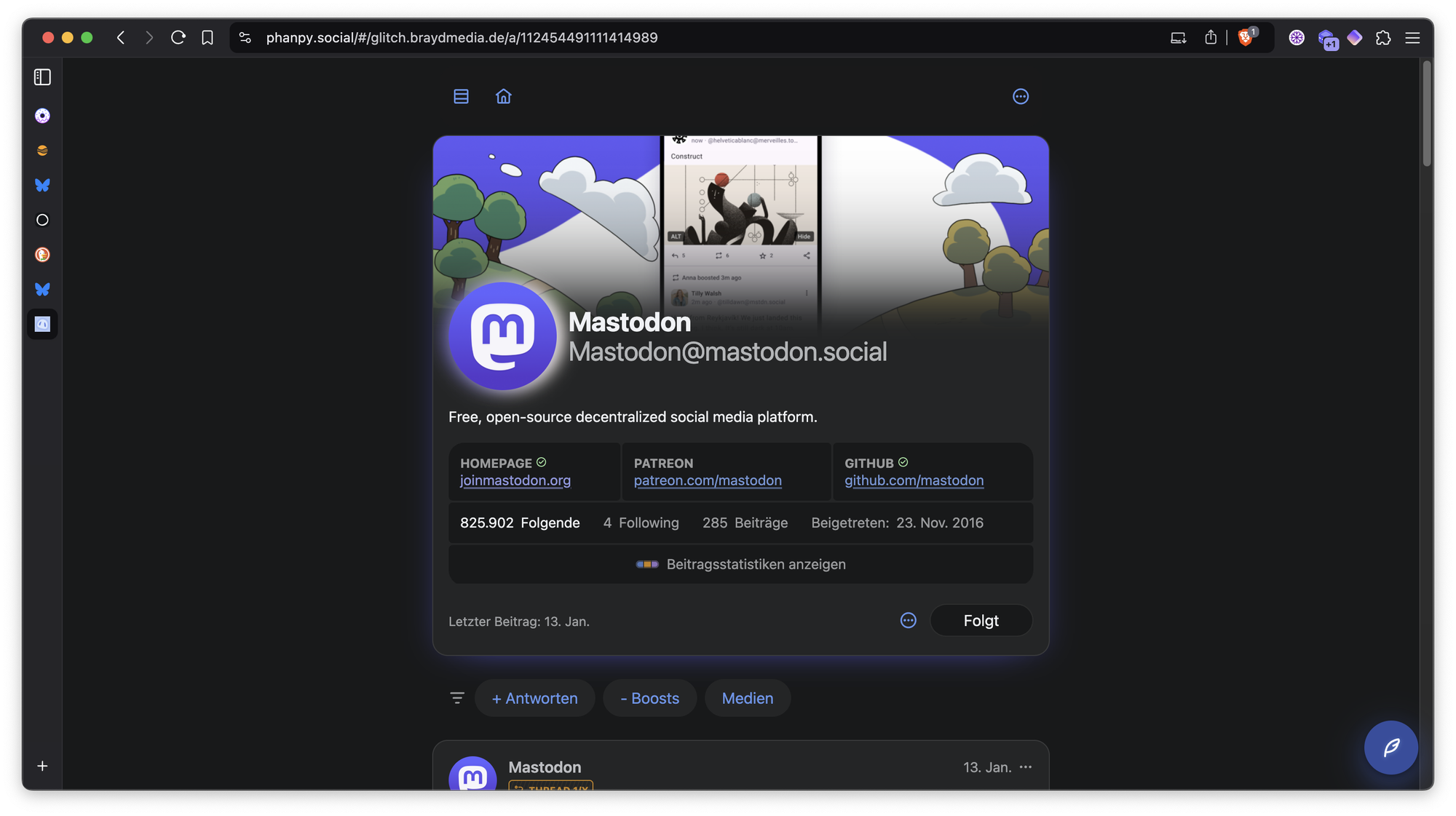
Task: Go back to previous page
Action: [121, 38]
